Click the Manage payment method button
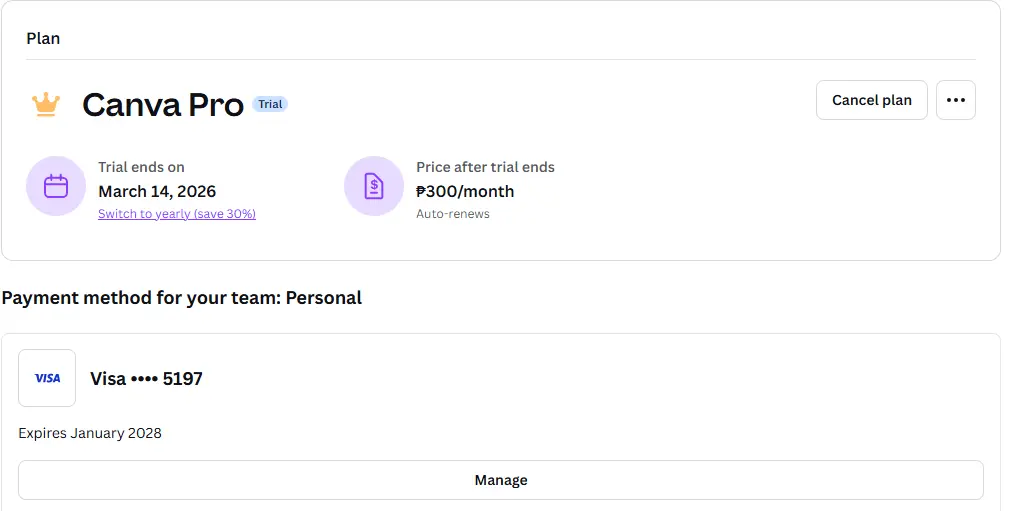Image resolution: width=1034 pixels, height=511 pixels. click(501, 480)
